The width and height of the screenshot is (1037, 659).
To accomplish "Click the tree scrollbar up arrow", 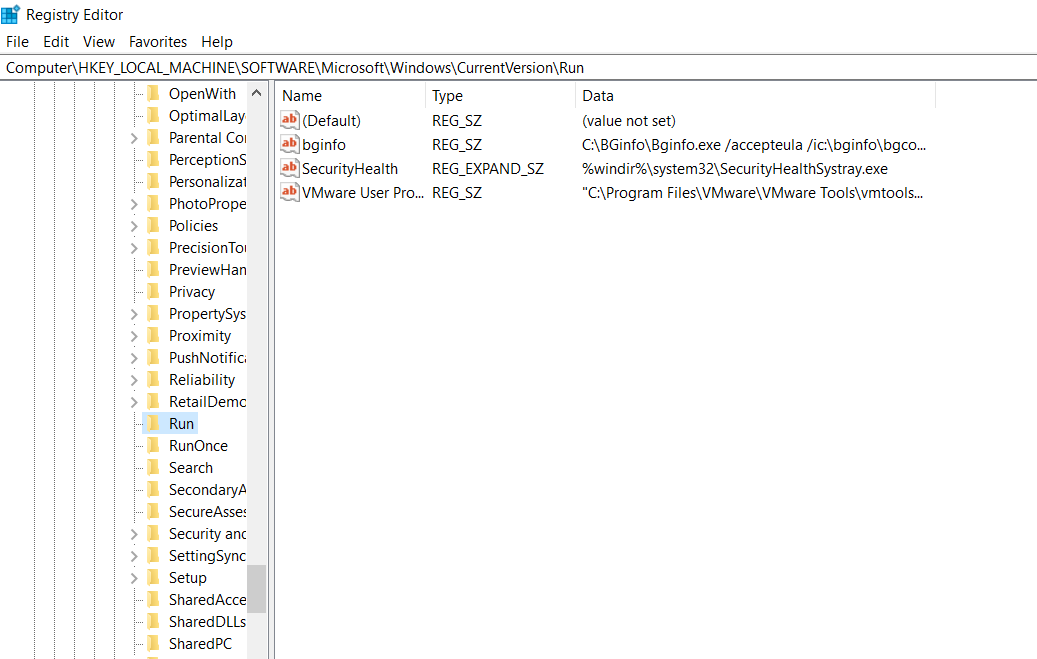I will pyautogui.click(x=257, y=93).
